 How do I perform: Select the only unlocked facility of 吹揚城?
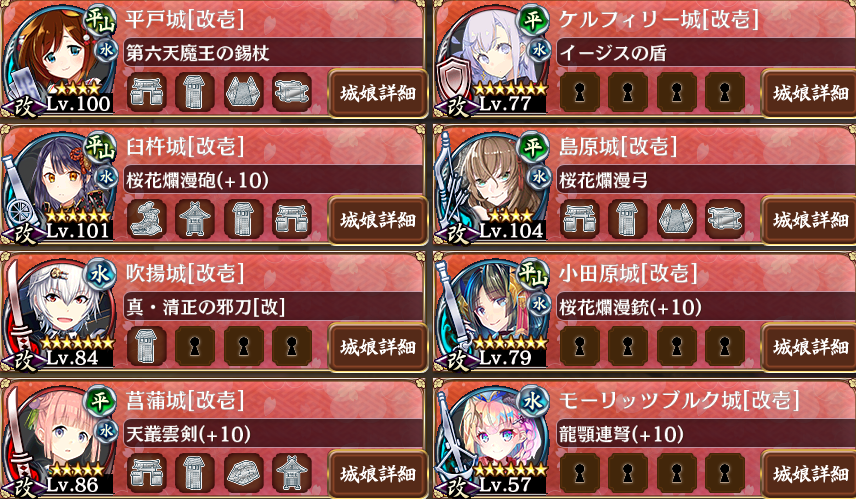[147, 346]
